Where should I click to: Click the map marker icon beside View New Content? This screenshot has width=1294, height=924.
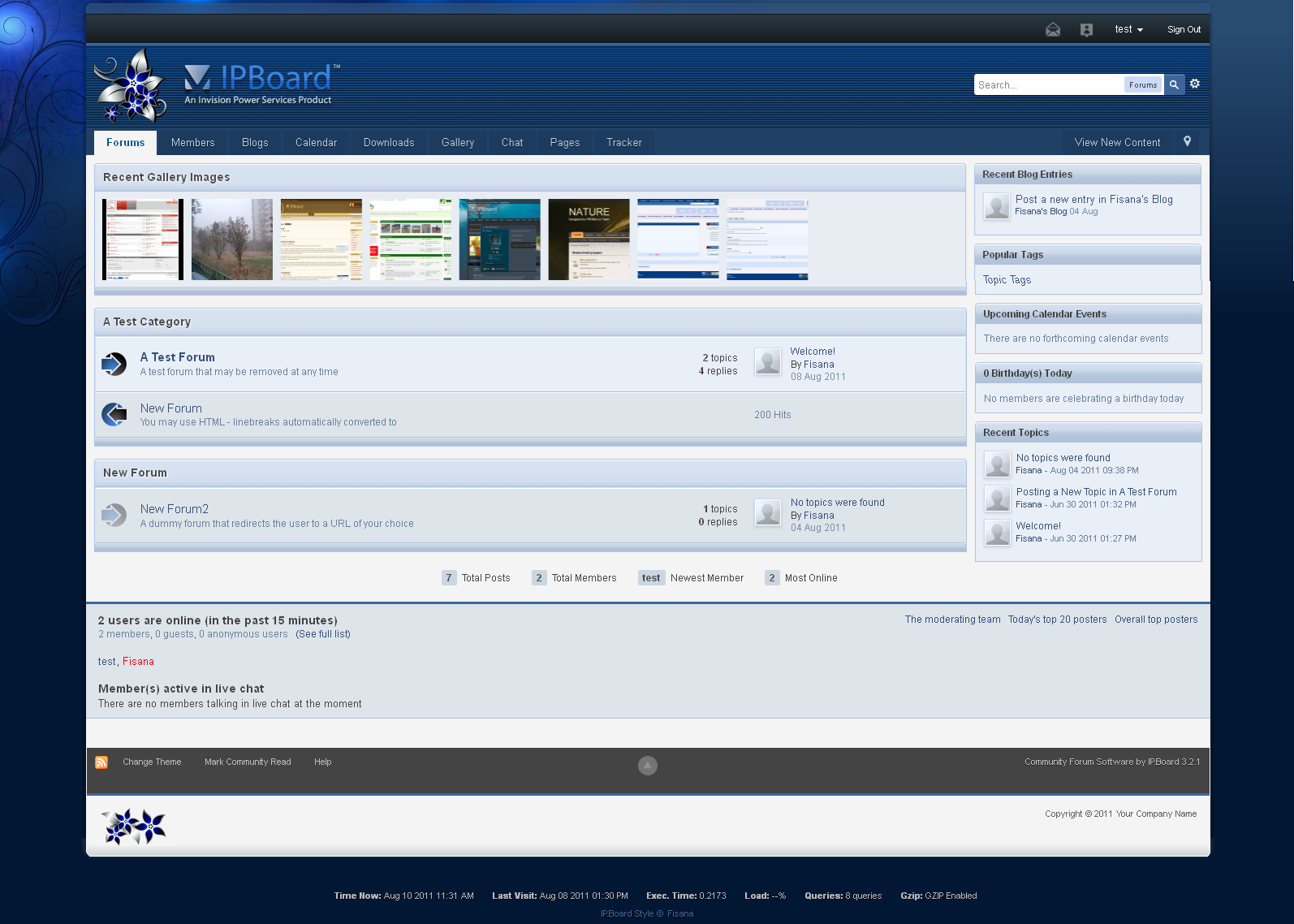click(1187, 141)
